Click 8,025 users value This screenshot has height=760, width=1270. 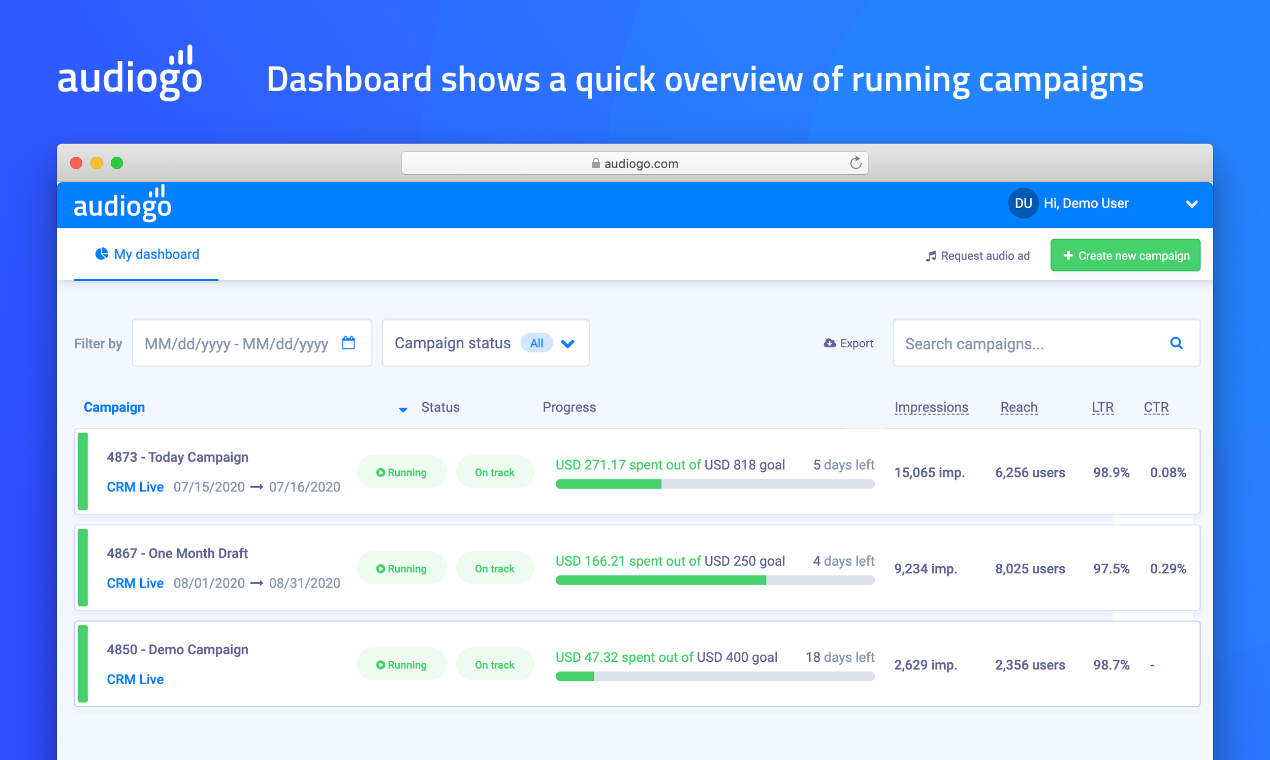(1030, 568)
